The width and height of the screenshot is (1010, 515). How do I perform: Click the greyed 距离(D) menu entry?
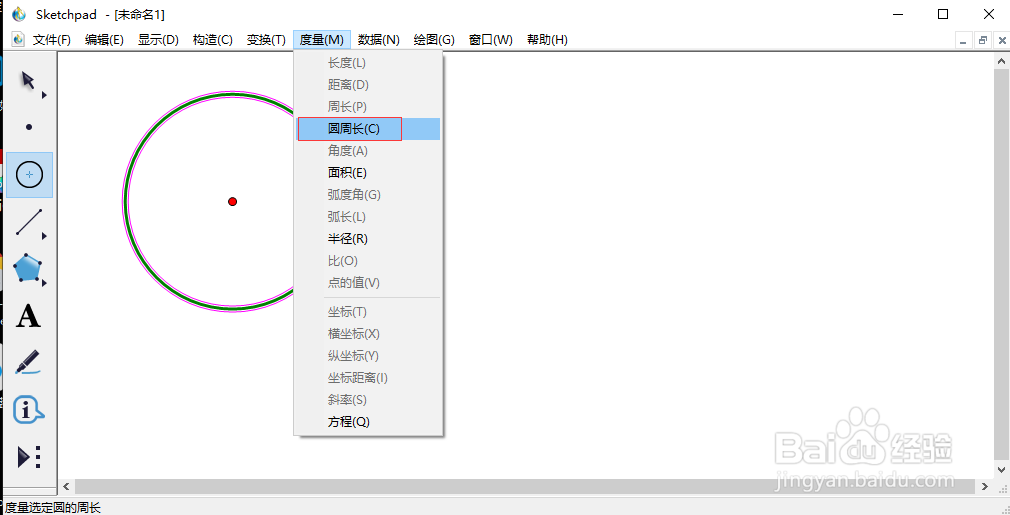click(368, 85)
